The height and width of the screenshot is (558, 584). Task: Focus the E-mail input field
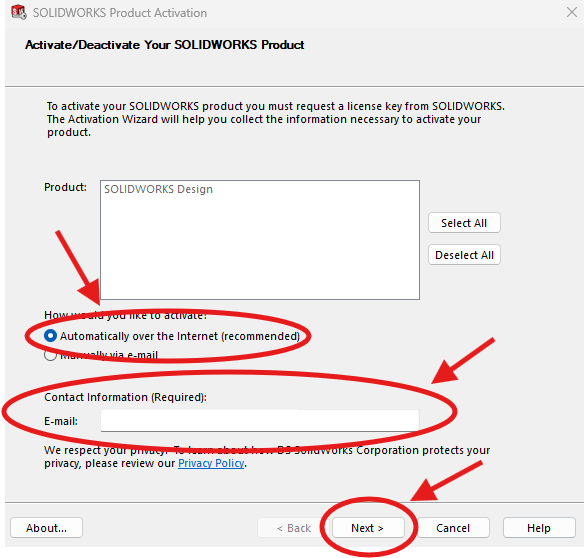pyautogui.click(x=260, y=421)
